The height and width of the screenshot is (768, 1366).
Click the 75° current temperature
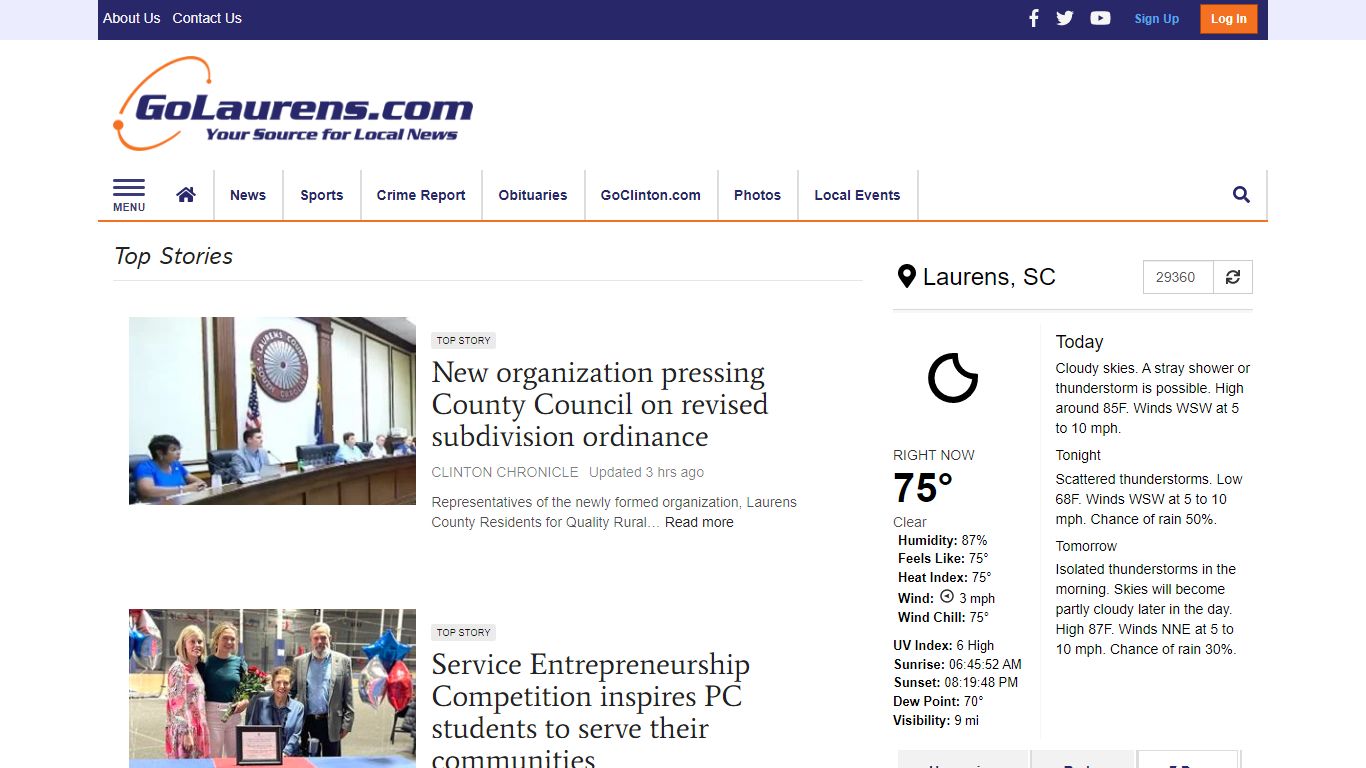point(923,488)
